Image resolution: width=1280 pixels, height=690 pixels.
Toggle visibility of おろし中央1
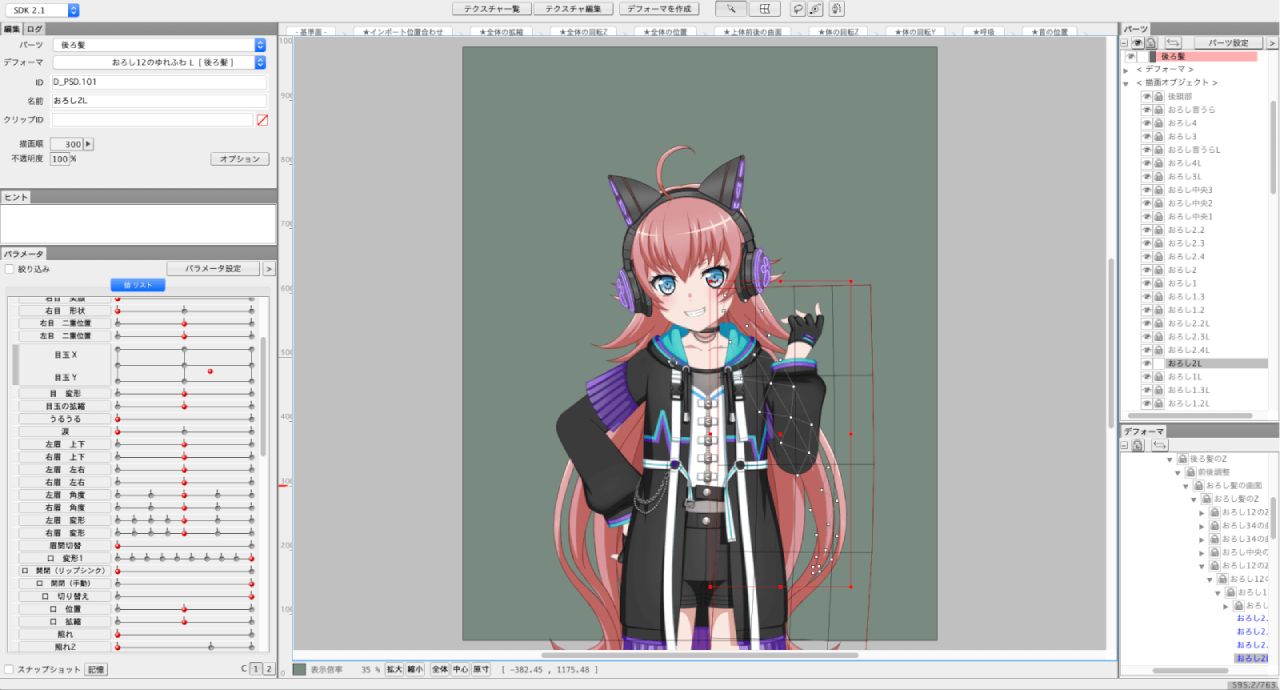pyautogui.click(x=1146, y=216)
